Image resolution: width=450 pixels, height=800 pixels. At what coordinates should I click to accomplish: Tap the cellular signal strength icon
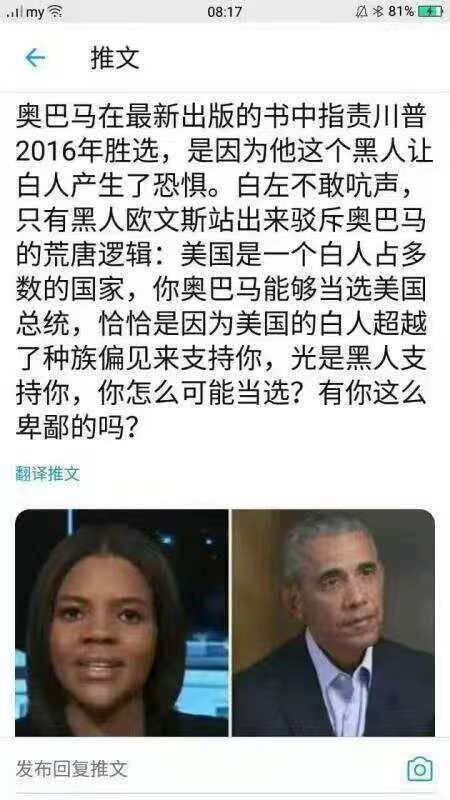tap(14, 12)
